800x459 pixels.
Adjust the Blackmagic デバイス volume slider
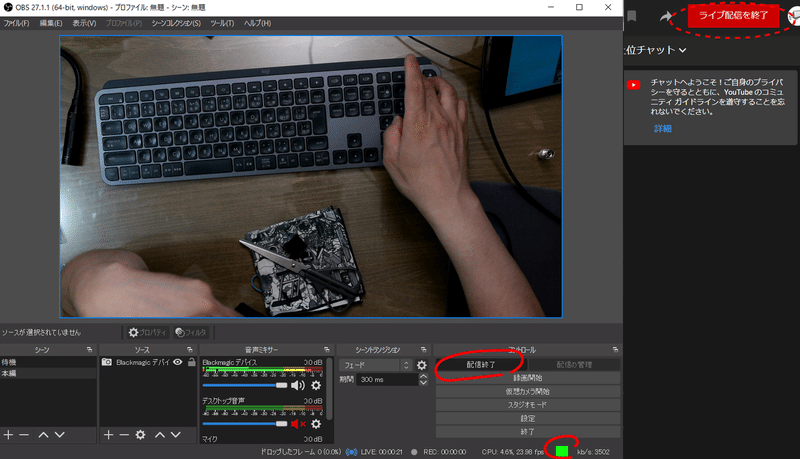245,386
